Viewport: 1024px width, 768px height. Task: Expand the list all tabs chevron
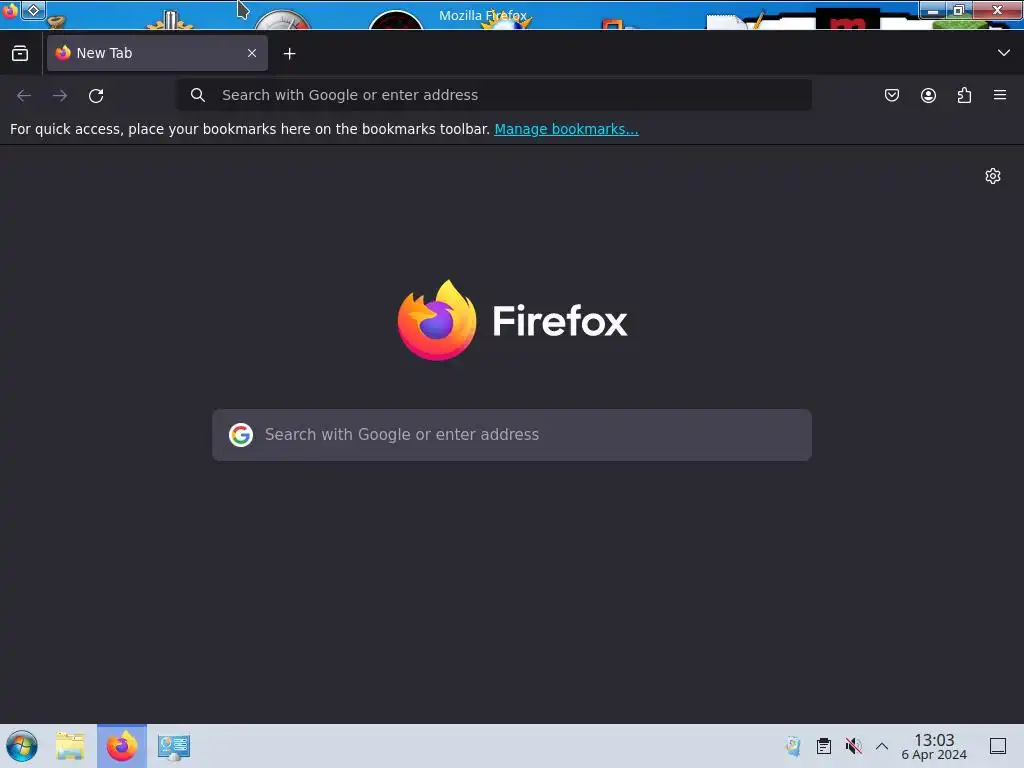coord(1004,53)
